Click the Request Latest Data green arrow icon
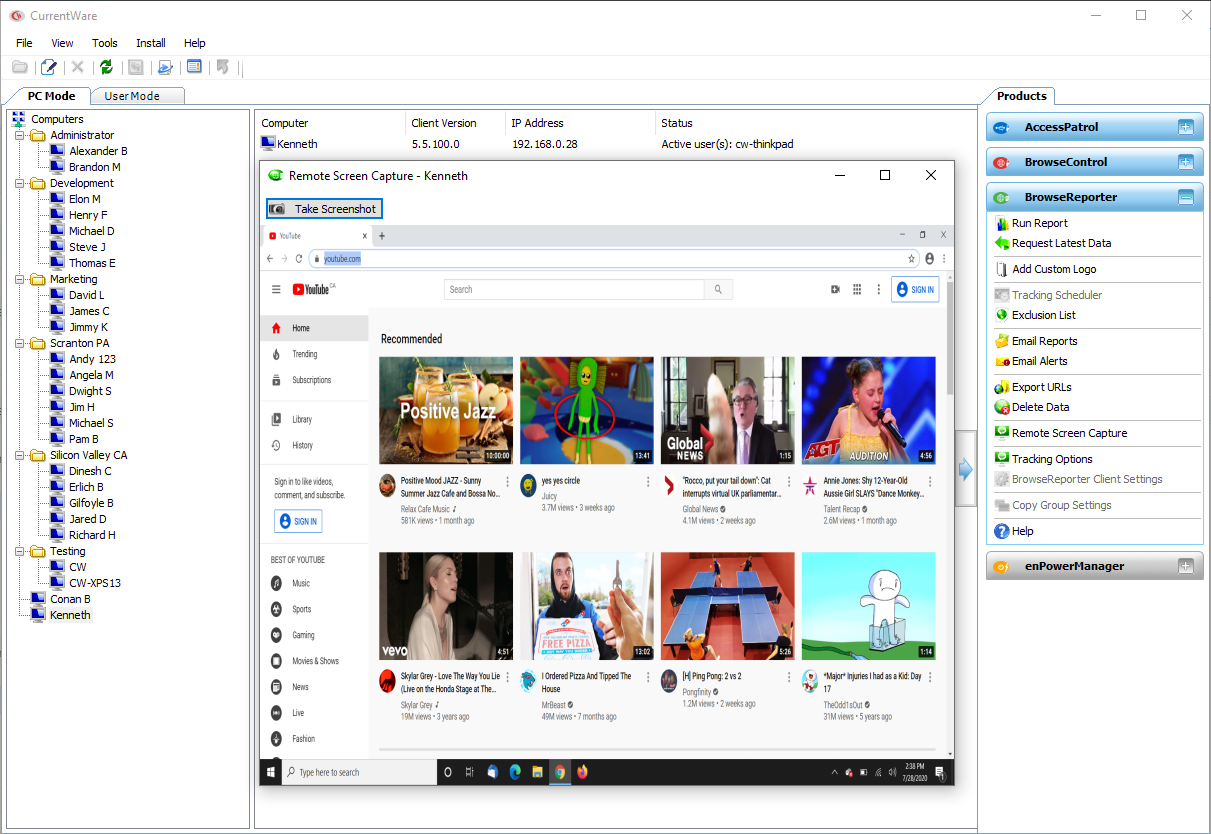Viewport: 1211px width, 834px height. click(x=1002, y=243)
